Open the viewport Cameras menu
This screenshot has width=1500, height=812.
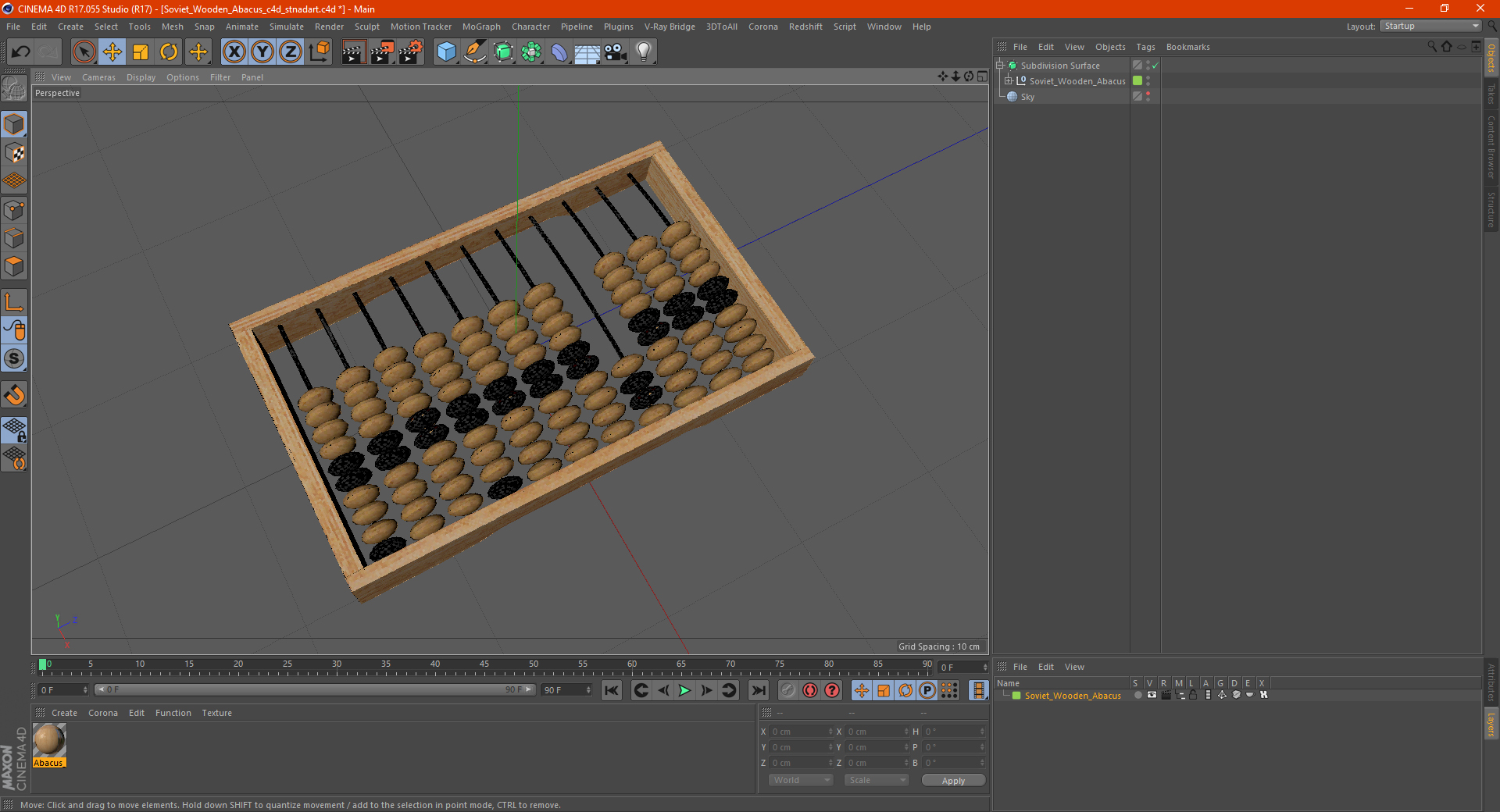click(98, 77)
